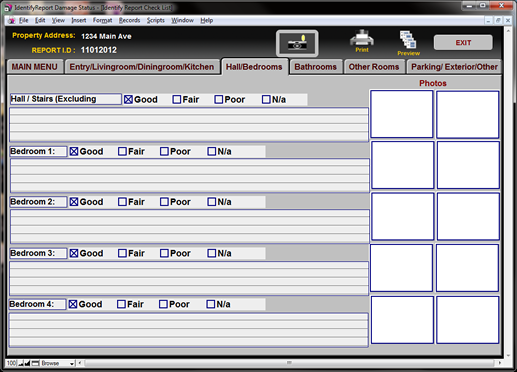Click the zoom out icon in status bar

pyautogui.click(x=21, y=363)
